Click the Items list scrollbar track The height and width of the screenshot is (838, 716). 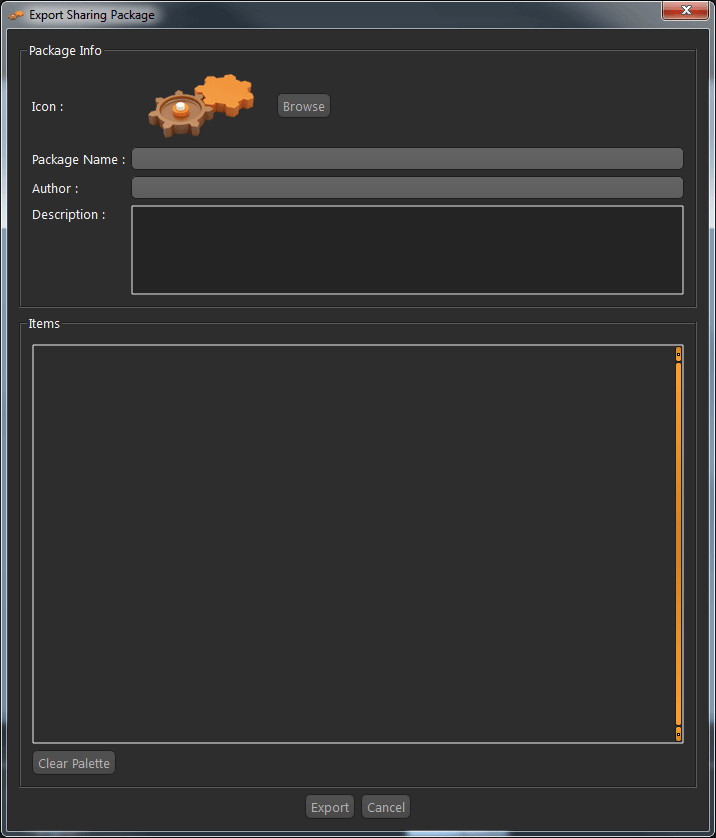tap(679, 544)
